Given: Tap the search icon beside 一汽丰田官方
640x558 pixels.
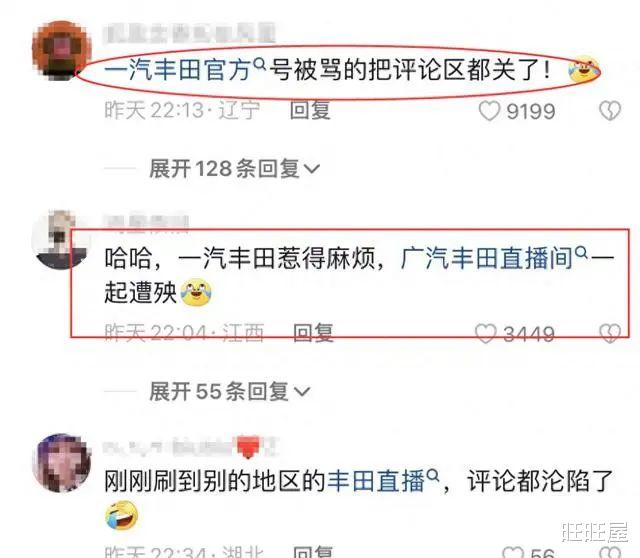Looking at the screenshot, I should (x=259, y=63).
